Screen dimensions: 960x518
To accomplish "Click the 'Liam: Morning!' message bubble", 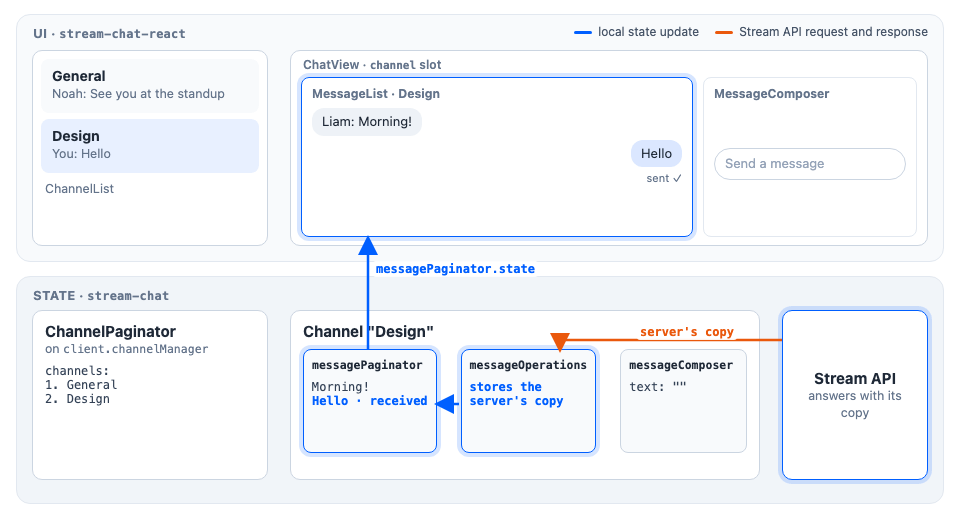I will 367,122.
